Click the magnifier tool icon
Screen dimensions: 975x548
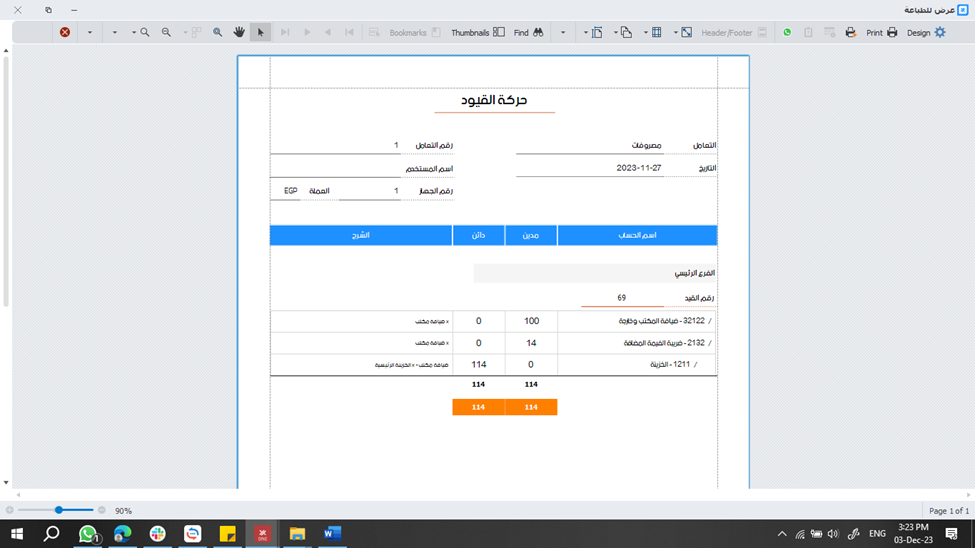(x=218, y=33)
